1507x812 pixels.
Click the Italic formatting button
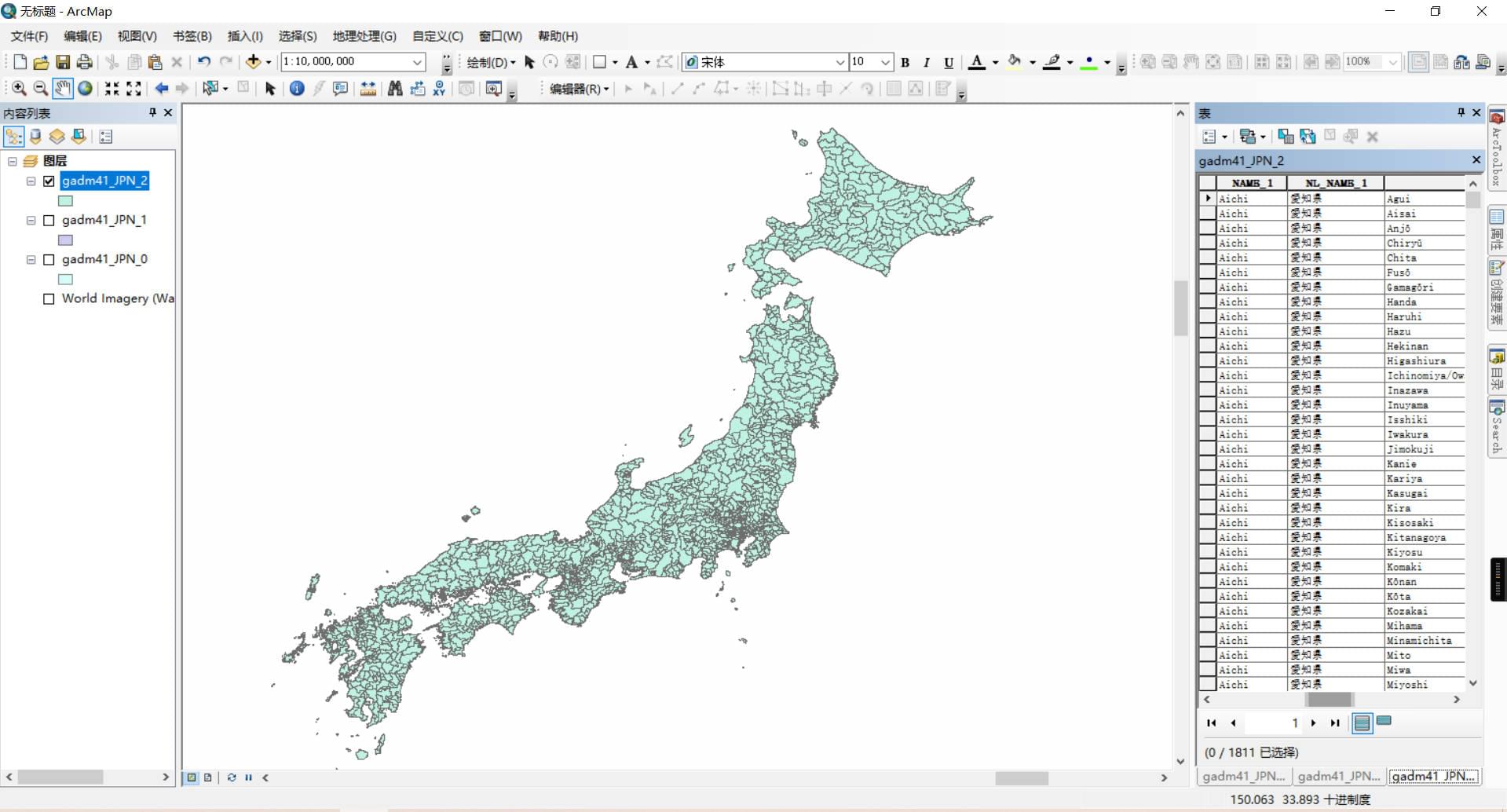coord(927,63)
